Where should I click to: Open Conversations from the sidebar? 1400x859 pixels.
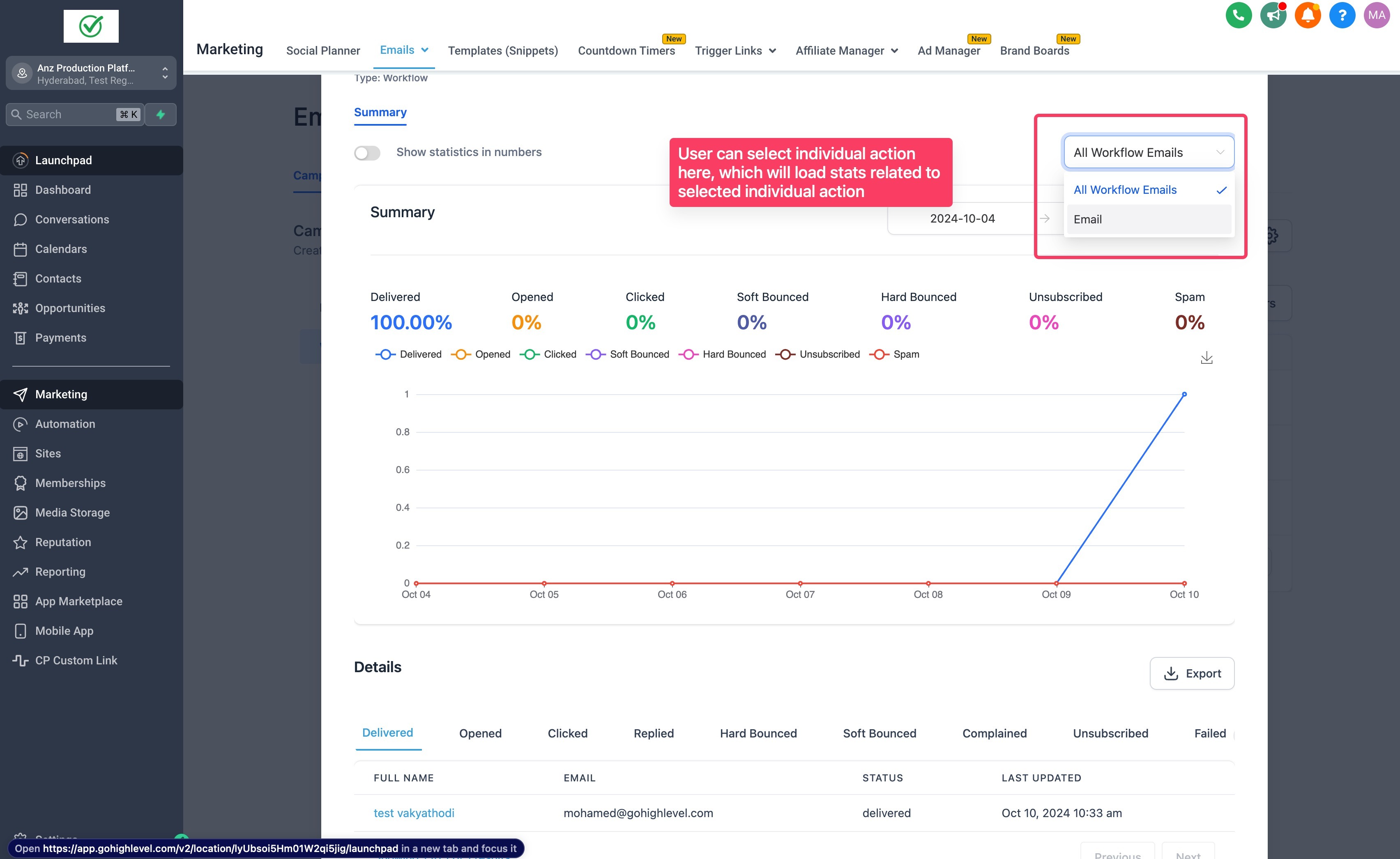pos(72,219)
